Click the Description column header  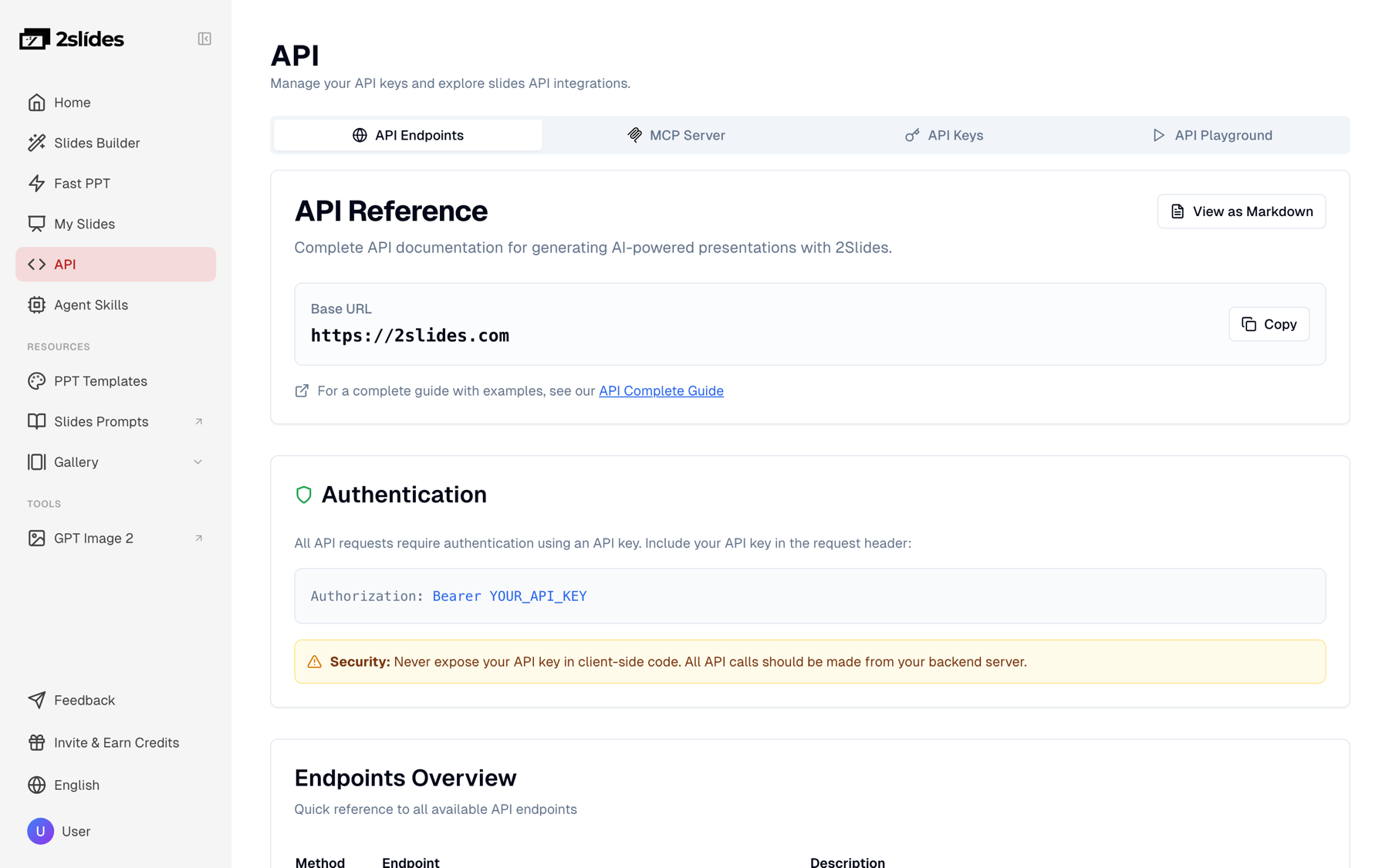847,862
